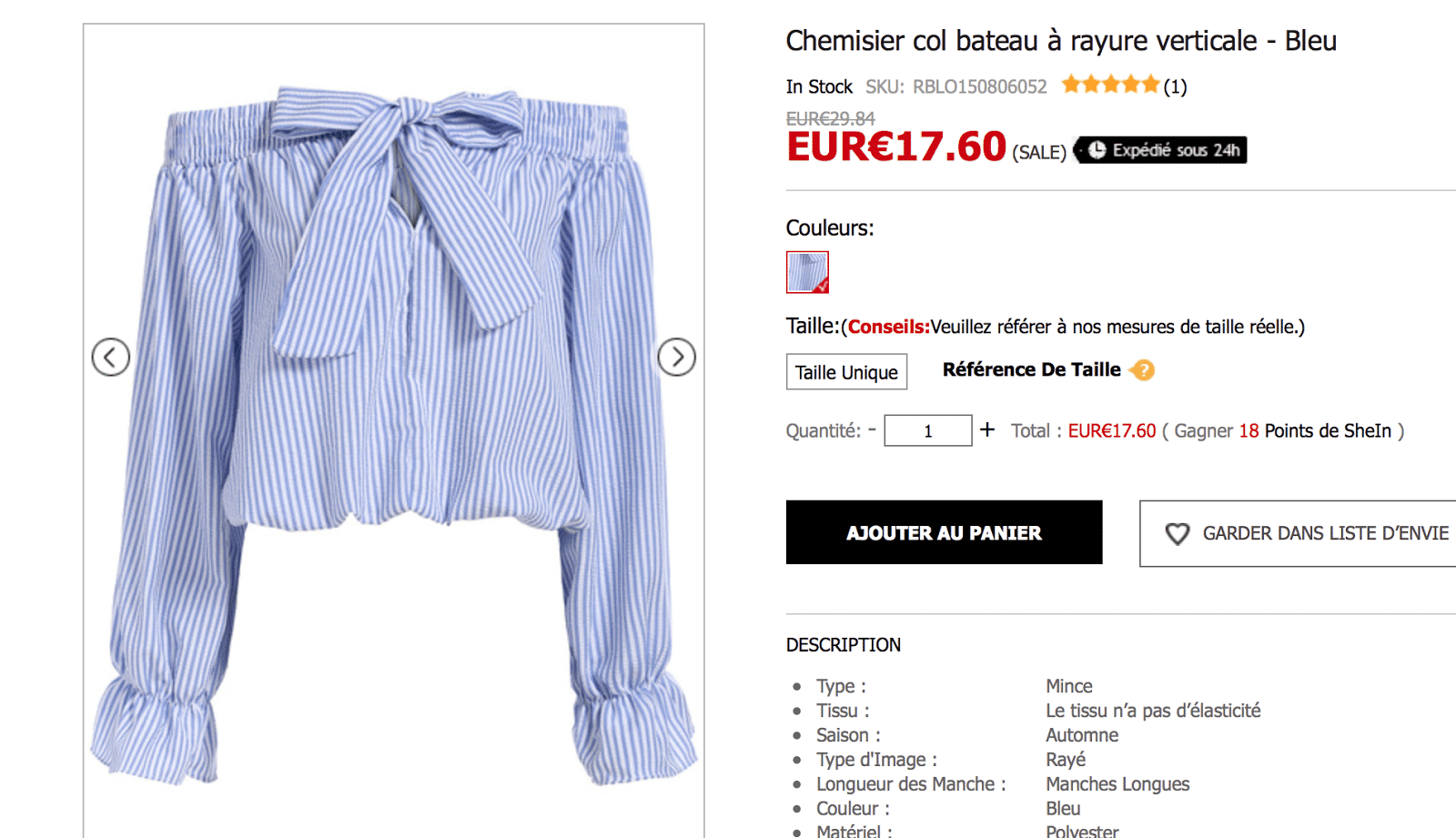
Task: Click the five-star rating icons
Action: pos(1110,86)
